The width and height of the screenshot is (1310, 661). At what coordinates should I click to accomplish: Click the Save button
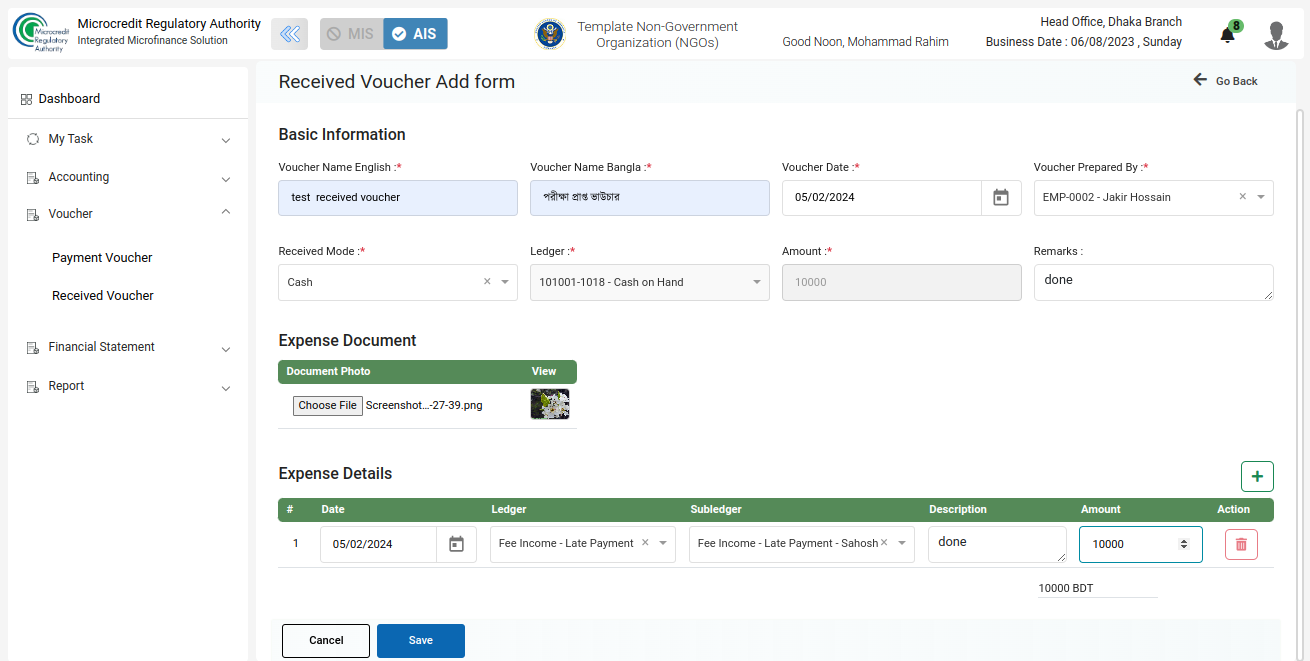[420, 640]
